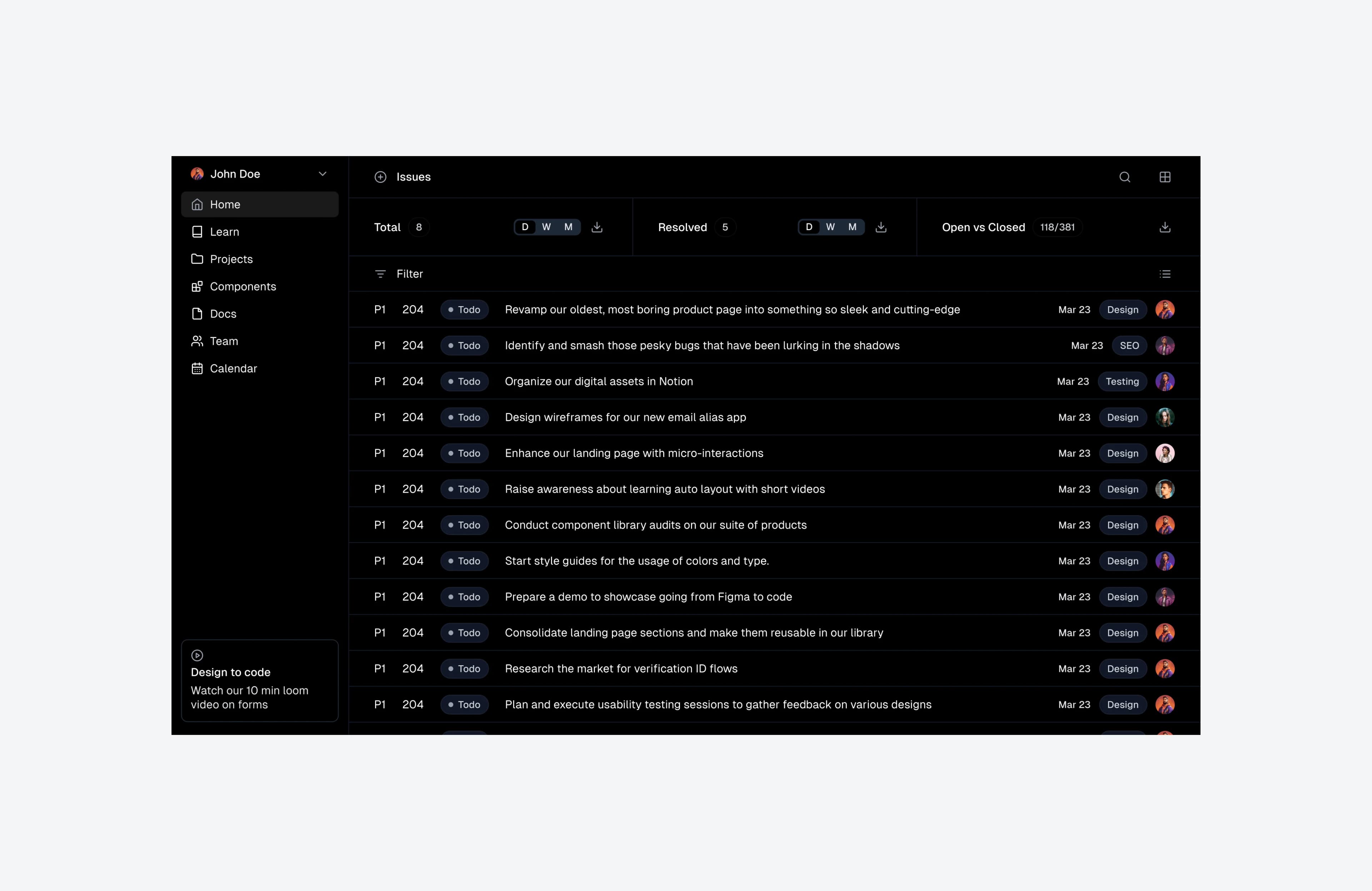
Task: Click Testing tag on Notion row
Action: (1122, 382)
